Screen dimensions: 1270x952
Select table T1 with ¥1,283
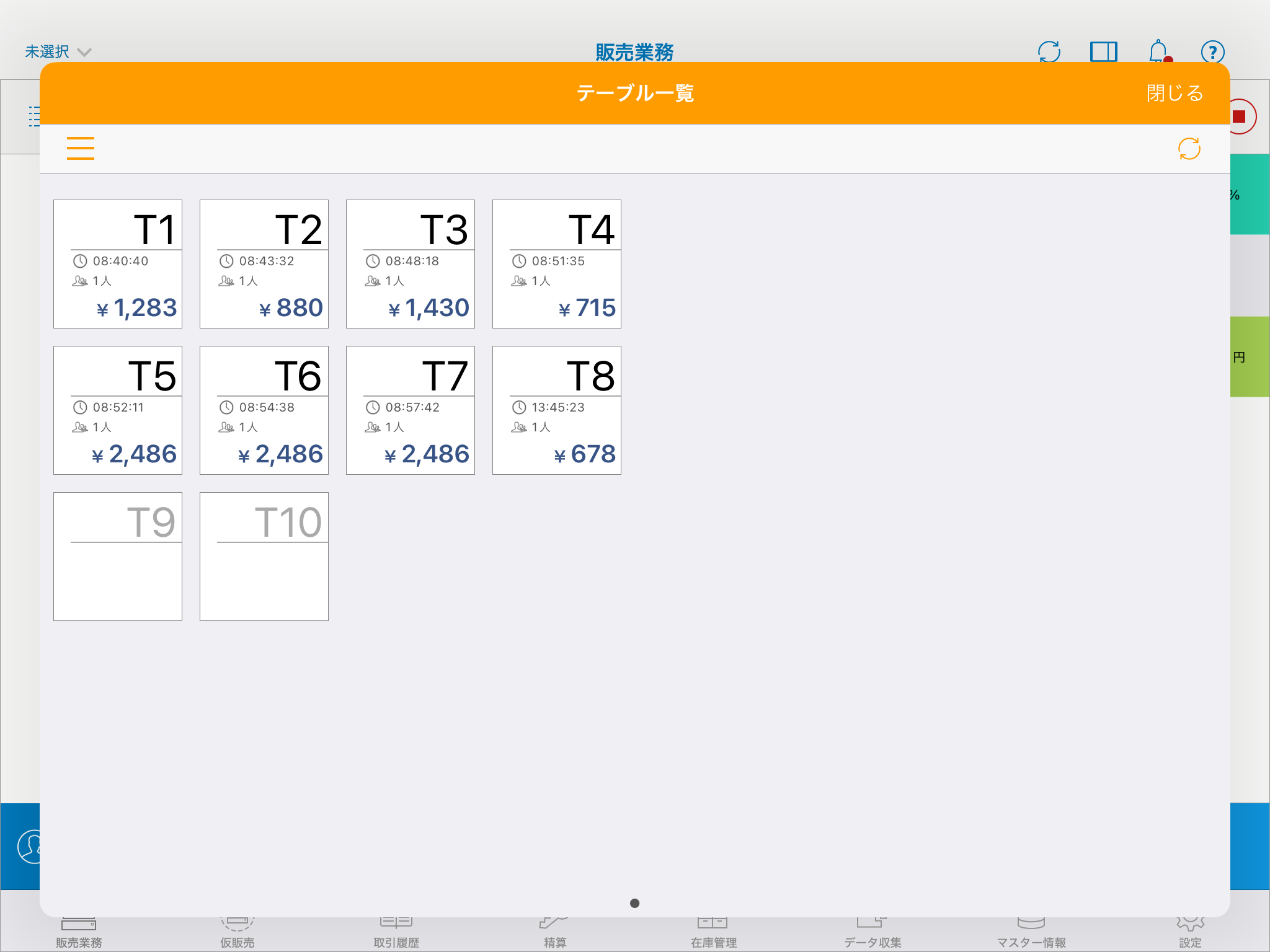[118, 264]
